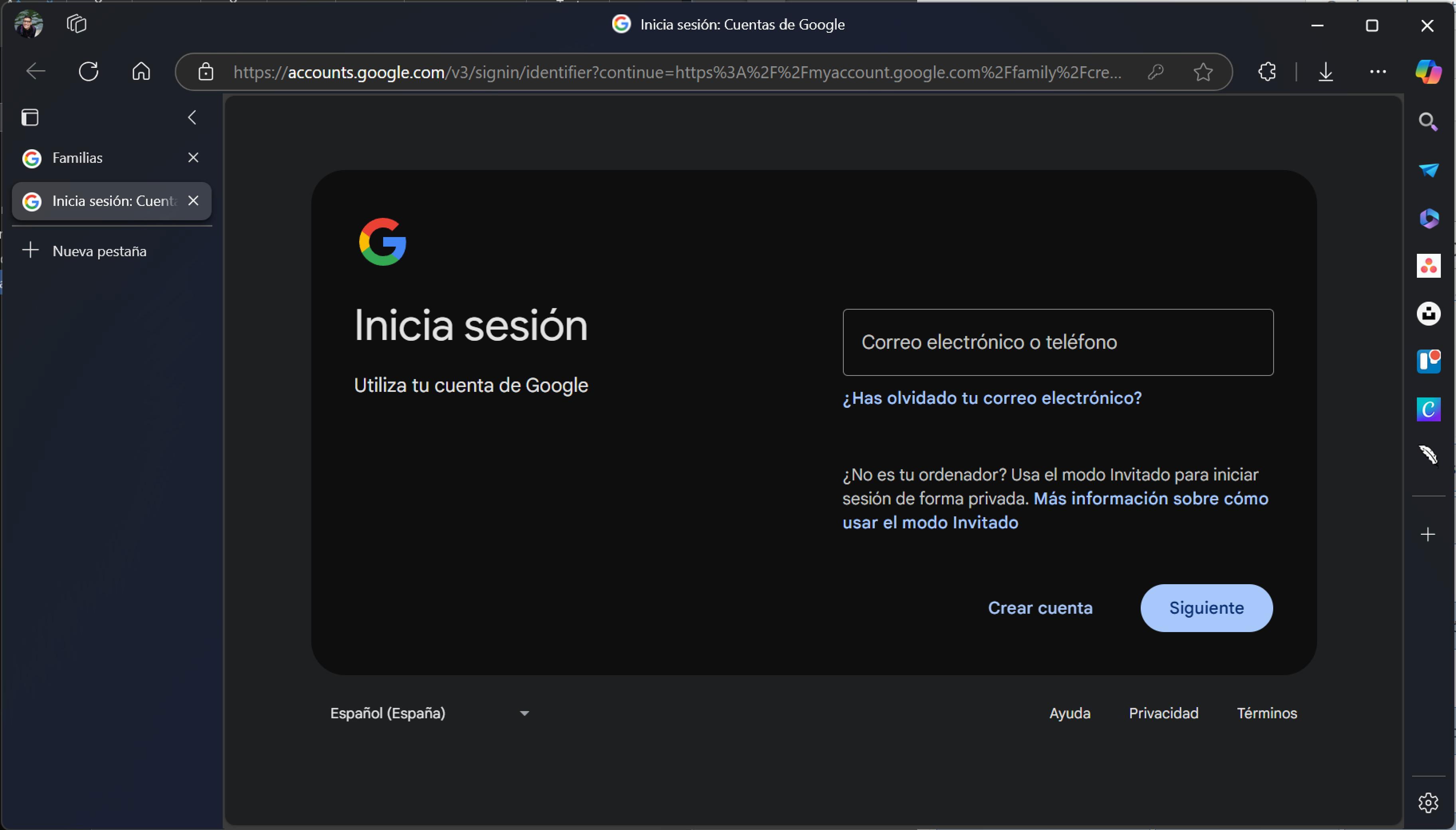Switch to the Familias tab
Image resolution: width=1456 pixels, height=830 pixels.
111,158
